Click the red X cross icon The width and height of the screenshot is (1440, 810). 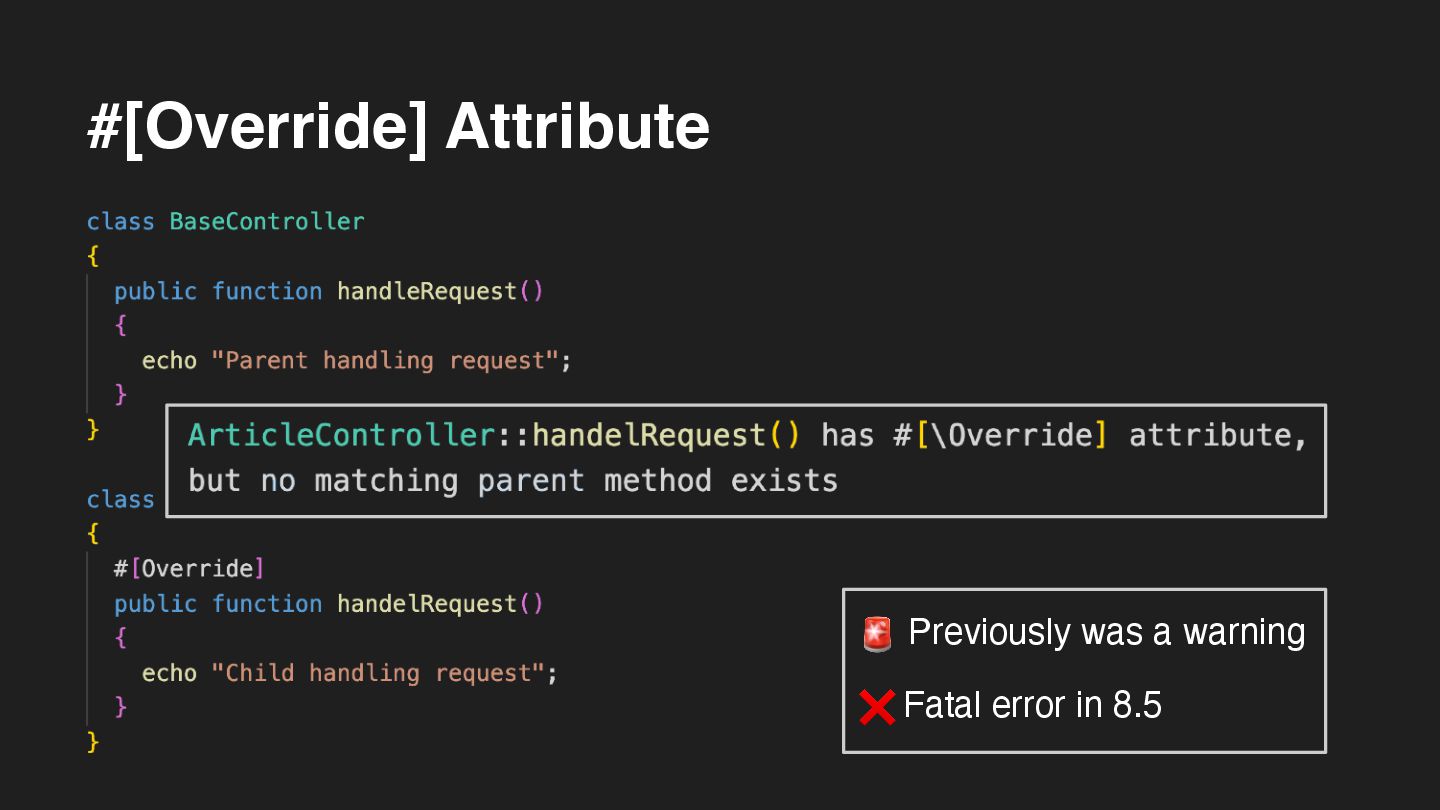point(877,707)
